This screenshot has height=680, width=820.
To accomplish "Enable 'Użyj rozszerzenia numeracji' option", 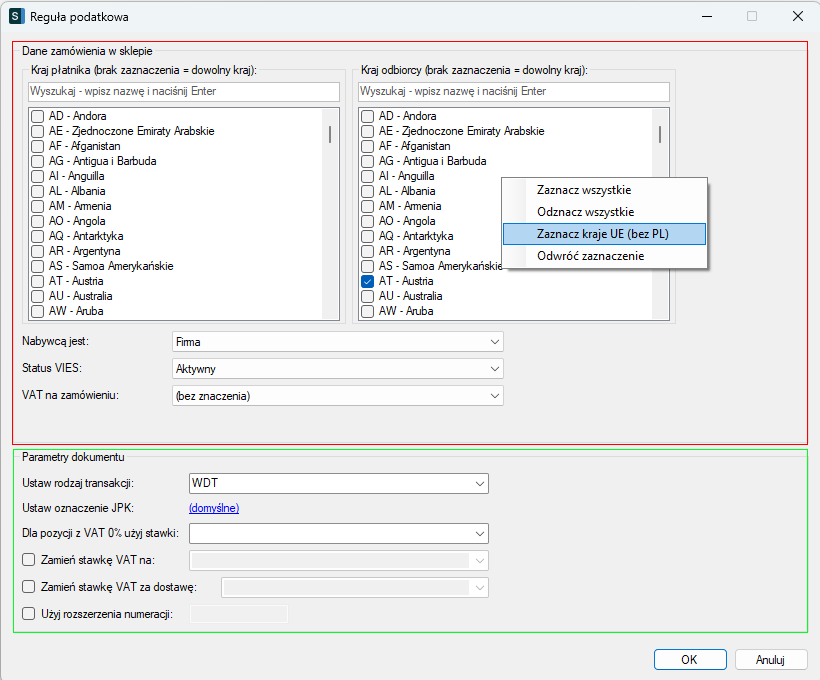I will [x=28, y=613].
